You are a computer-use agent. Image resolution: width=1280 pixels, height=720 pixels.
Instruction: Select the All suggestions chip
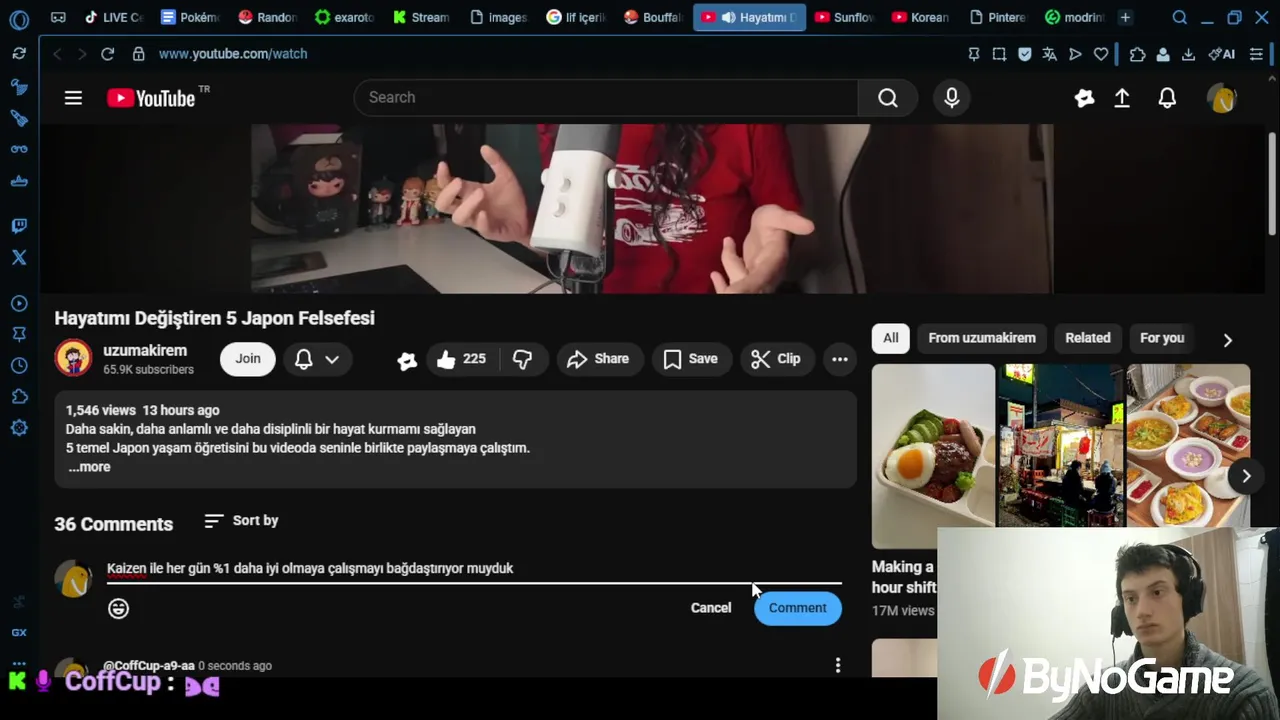tap(890, 338)
